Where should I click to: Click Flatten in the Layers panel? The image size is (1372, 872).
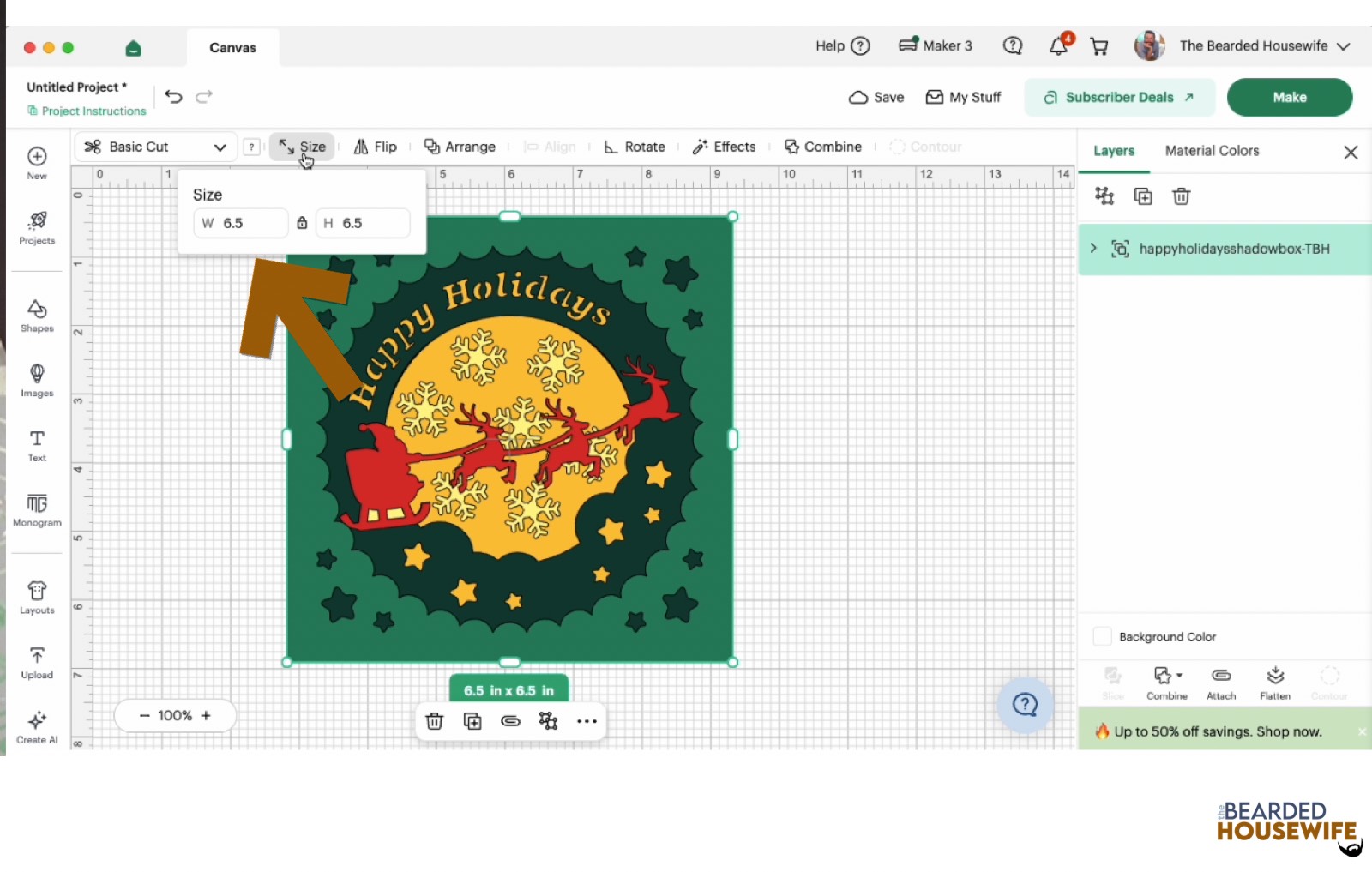point(1275,683)
